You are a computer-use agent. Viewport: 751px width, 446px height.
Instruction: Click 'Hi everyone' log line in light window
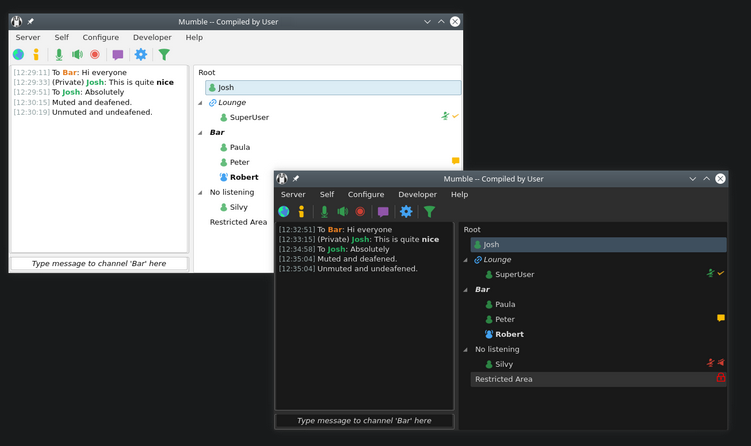click(70, 73)
